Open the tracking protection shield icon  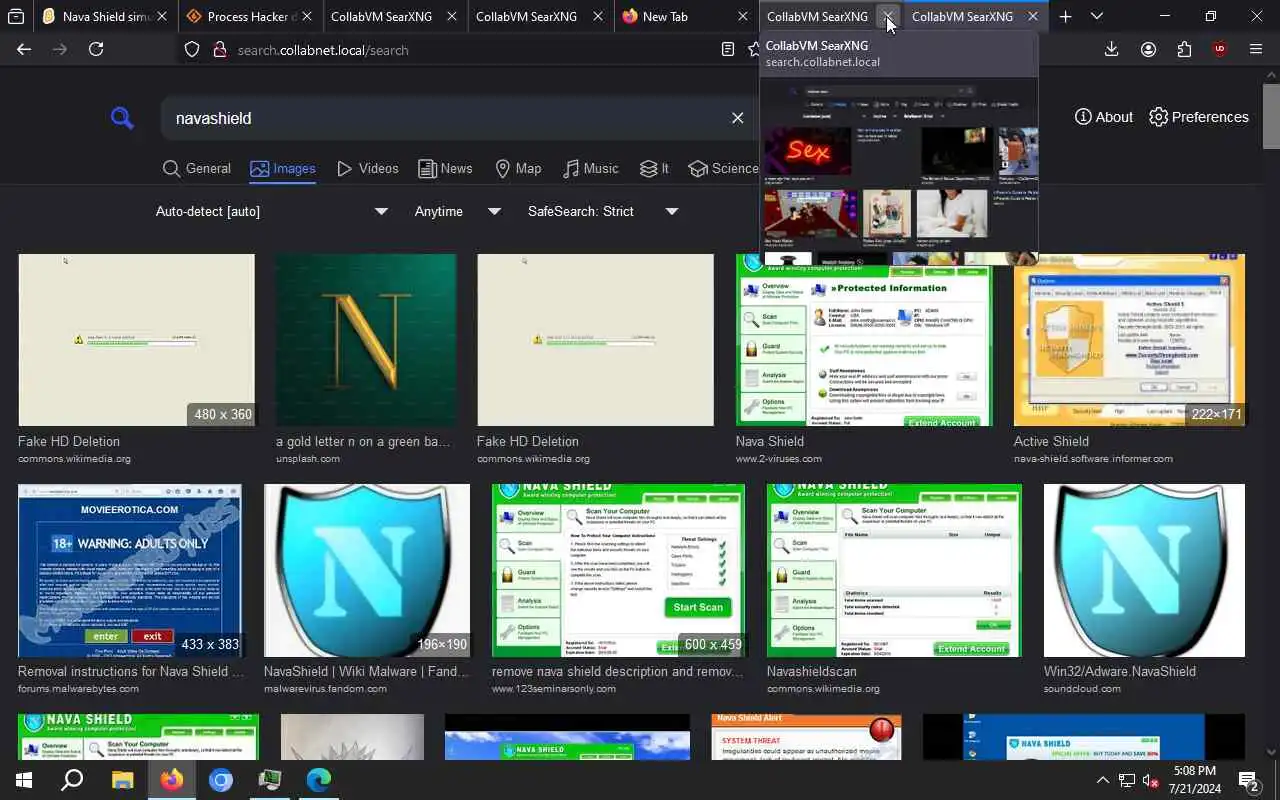coord(192,50)
